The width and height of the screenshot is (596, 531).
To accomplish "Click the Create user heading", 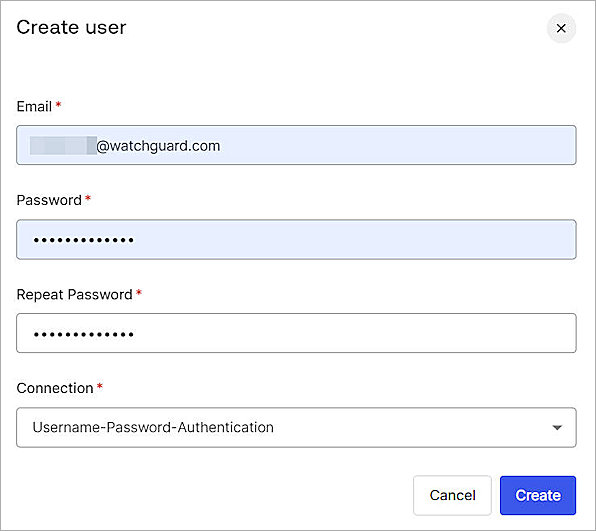I will (x=71, y=28).
